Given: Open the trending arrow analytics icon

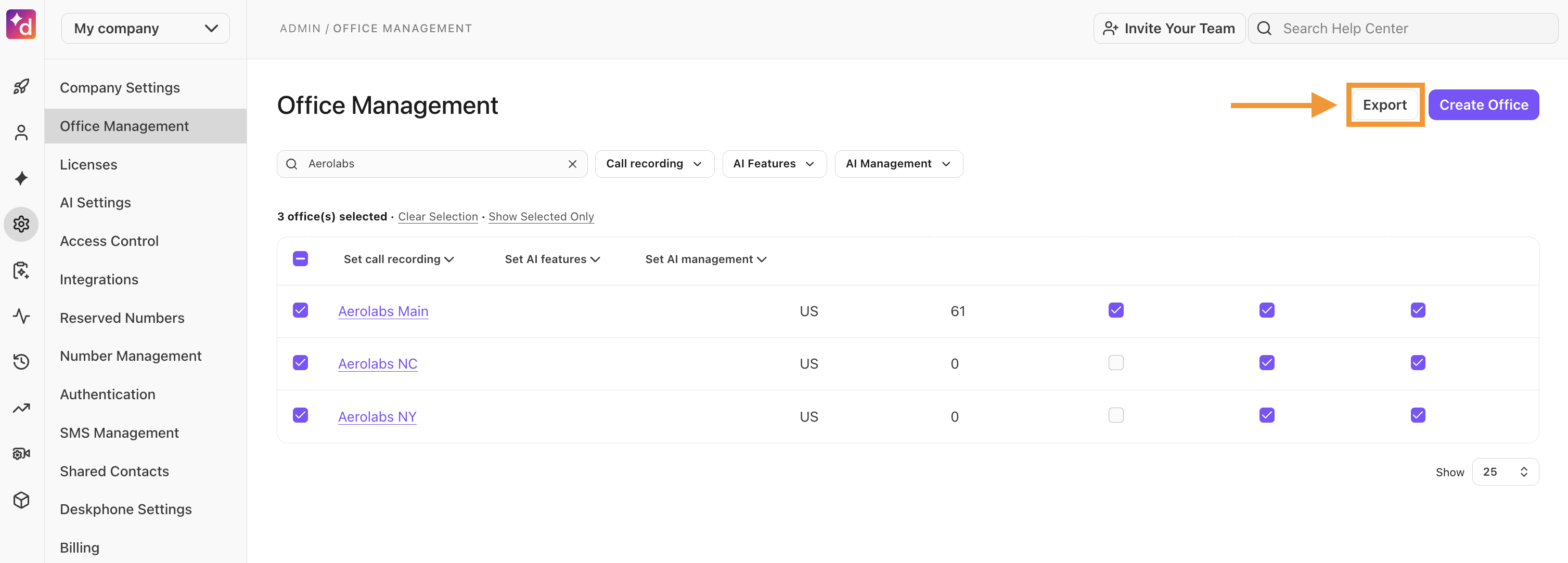Looking at the screenshot, I should coord(21,408).
